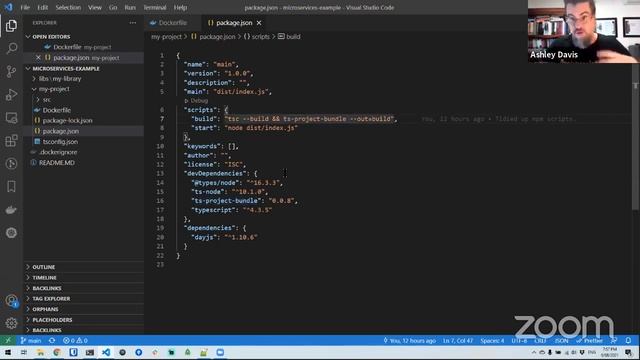Image resolution: width=640 pixels, height=360 pixels.
Task: Click Task View on the taskbar
Action: tap(24, 352)
